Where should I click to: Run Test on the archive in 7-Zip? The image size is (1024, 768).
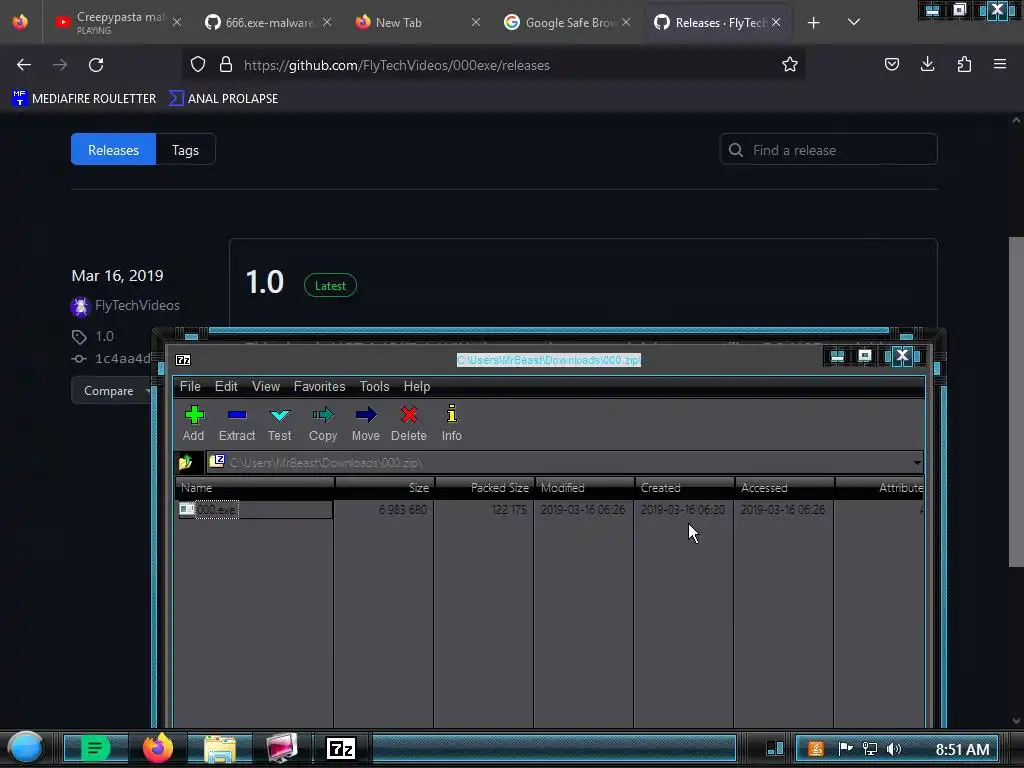280,423
